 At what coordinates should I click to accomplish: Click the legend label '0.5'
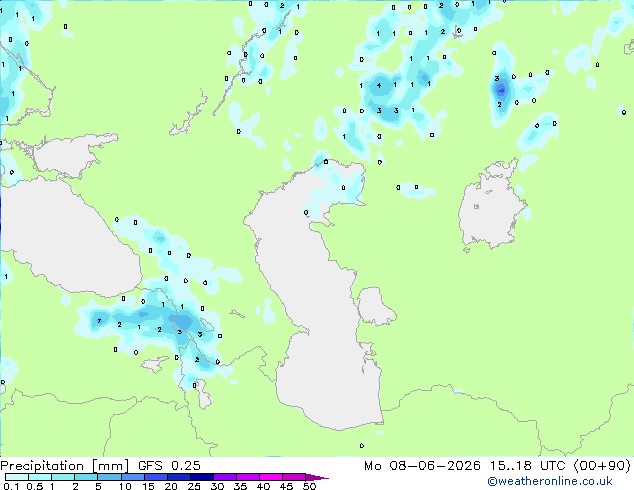[35, 486]
